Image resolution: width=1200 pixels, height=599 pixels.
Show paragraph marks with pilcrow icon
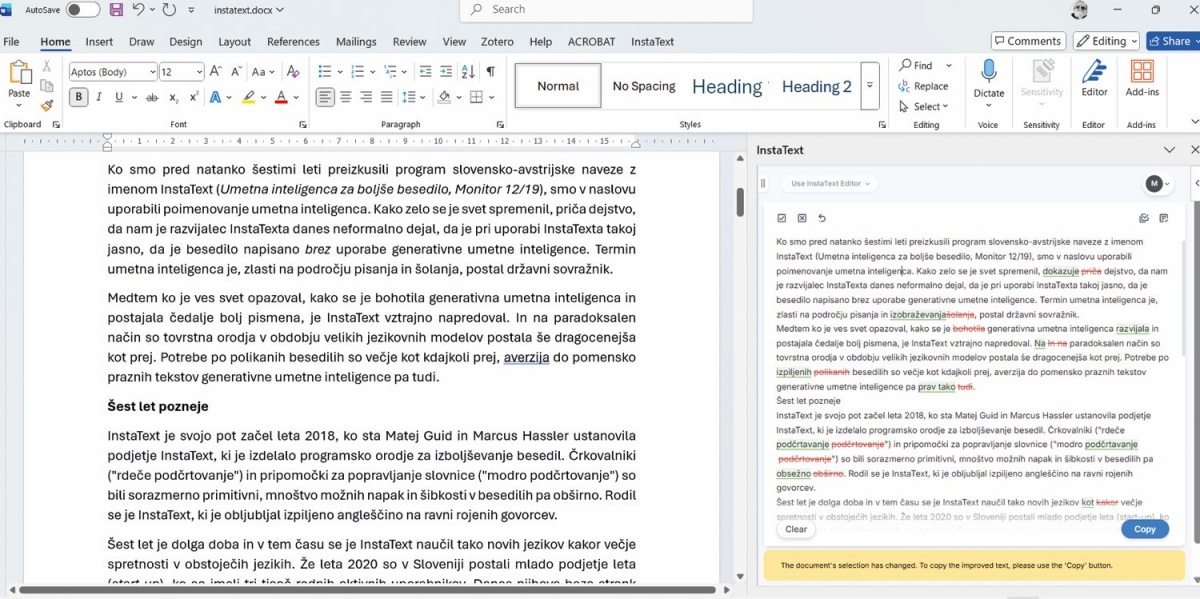490,71
